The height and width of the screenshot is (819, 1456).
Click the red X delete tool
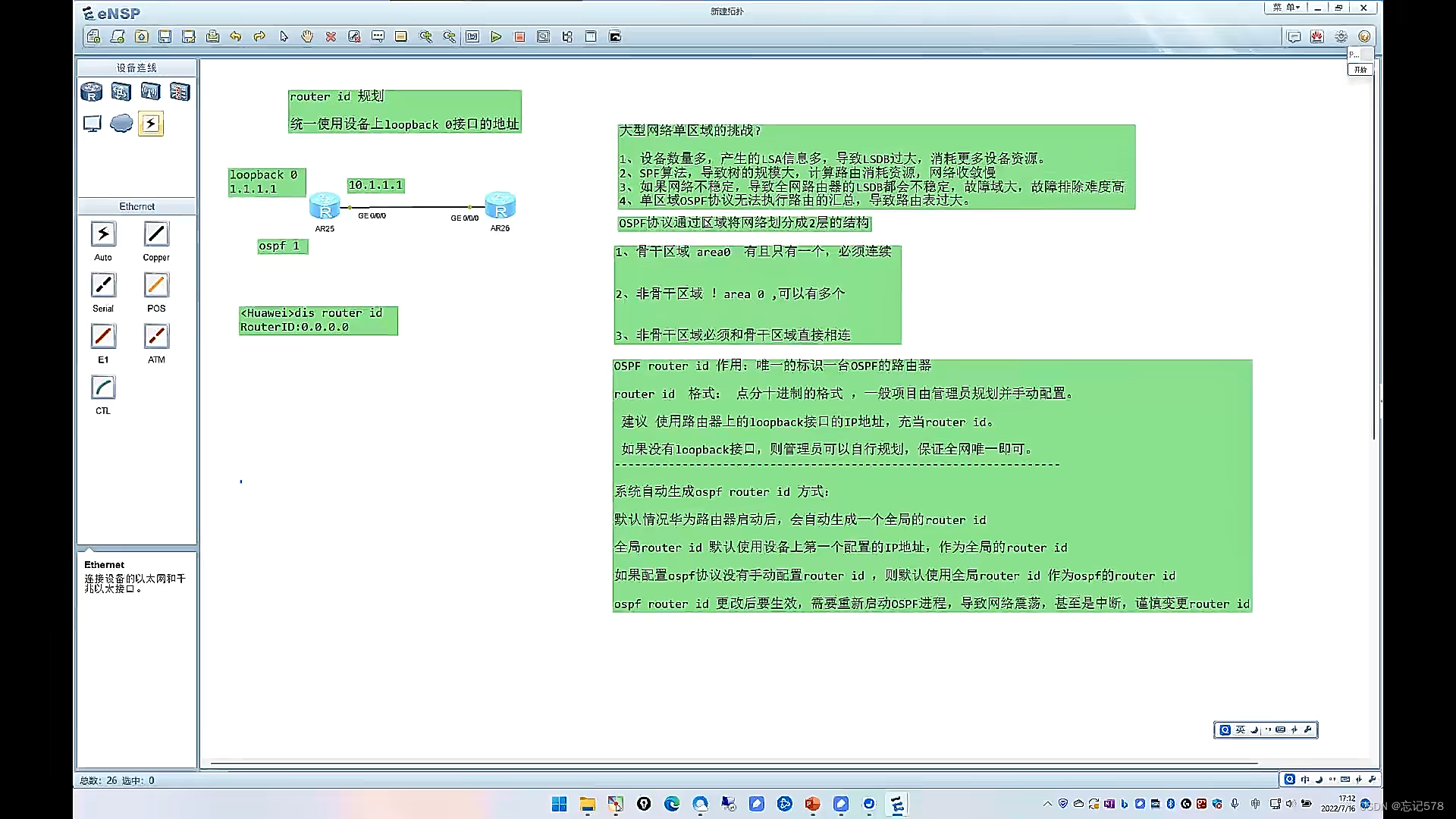331,36
